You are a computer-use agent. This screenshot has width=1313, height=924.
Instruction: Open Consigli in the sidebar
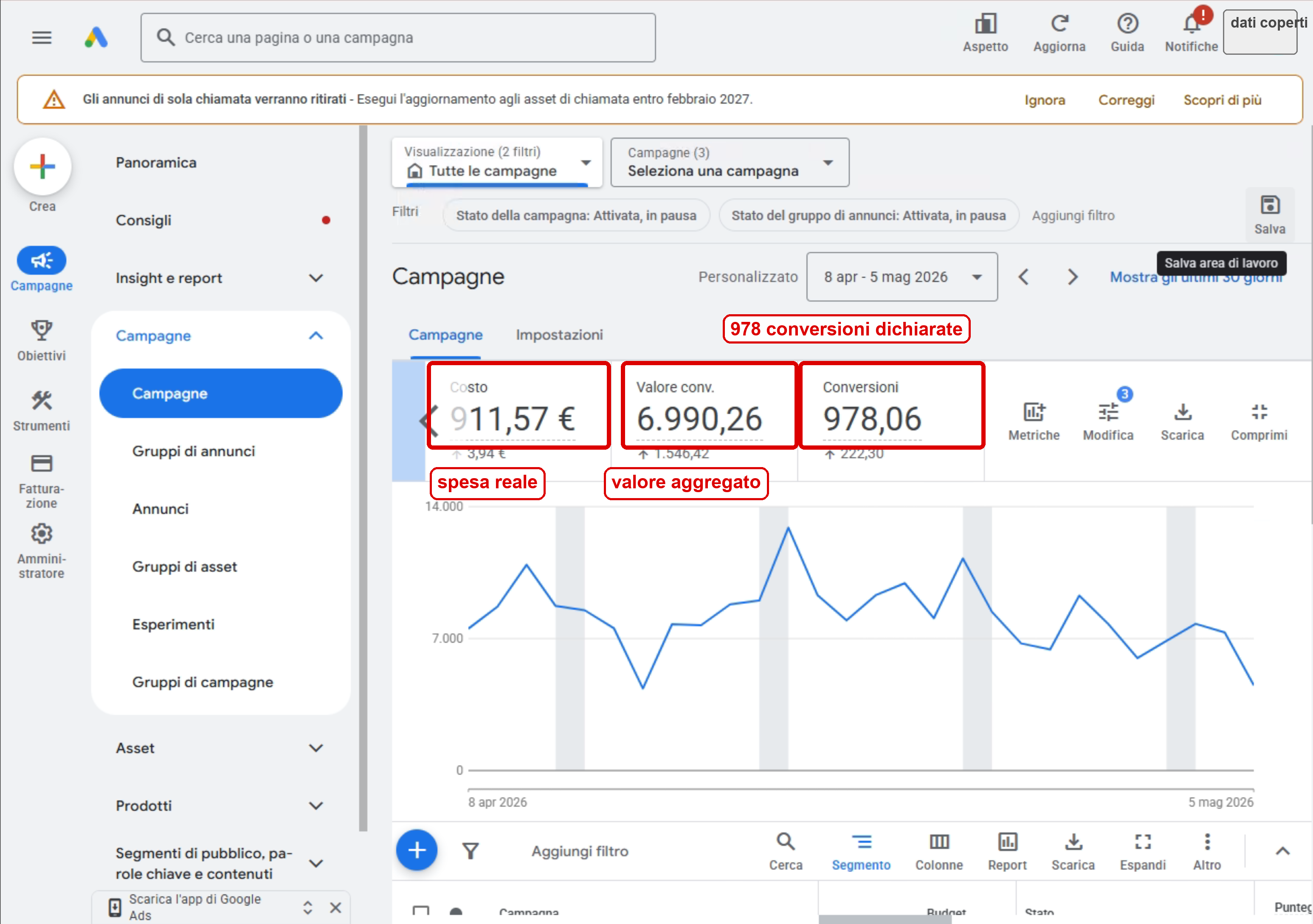click(x=143, y=221)
